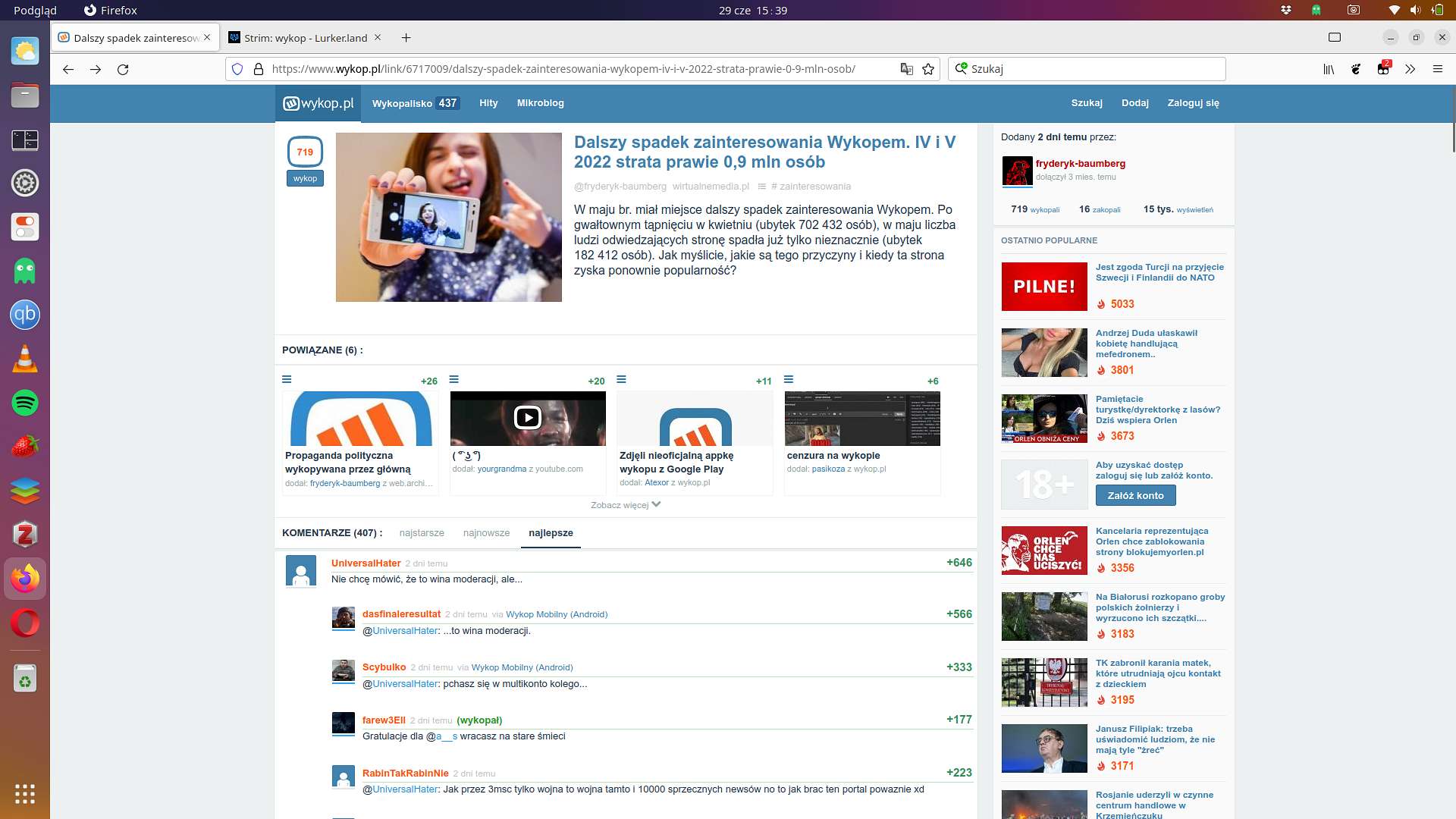Open the wirtualnemedia.pl source link
Screen dimensions: 1456x819
pyautogui.click(x=711, y=187)
